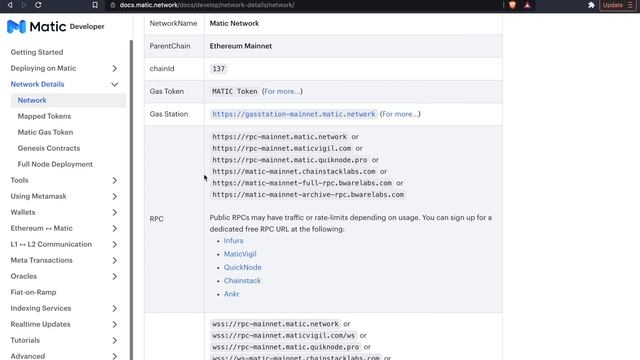Click Ethereum Mainnet table value
640x360 pixels.
[241, 46]
